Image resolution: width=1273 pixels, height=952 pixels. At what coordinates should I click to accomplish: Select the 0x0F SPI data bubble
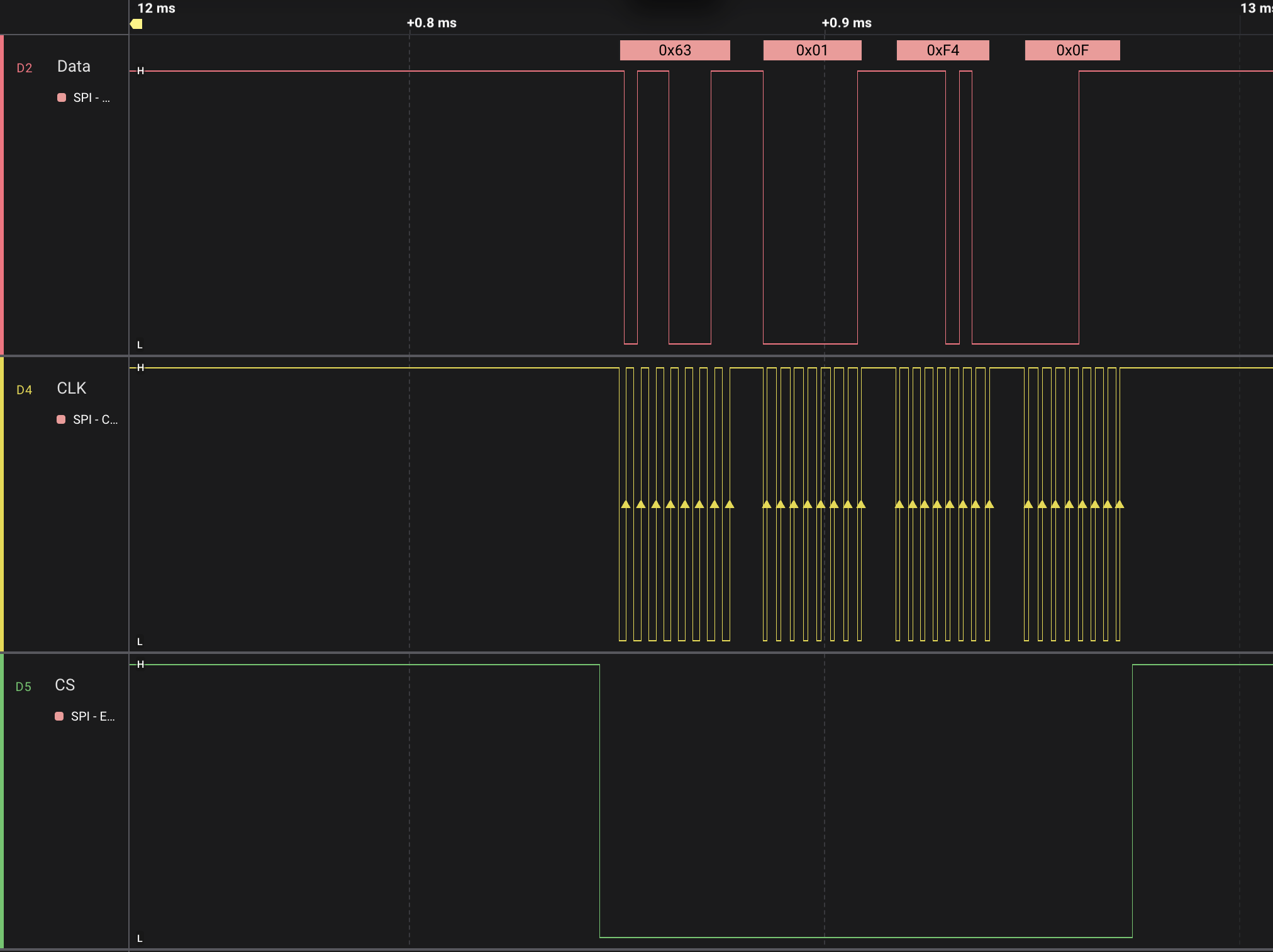(1071, 50)
